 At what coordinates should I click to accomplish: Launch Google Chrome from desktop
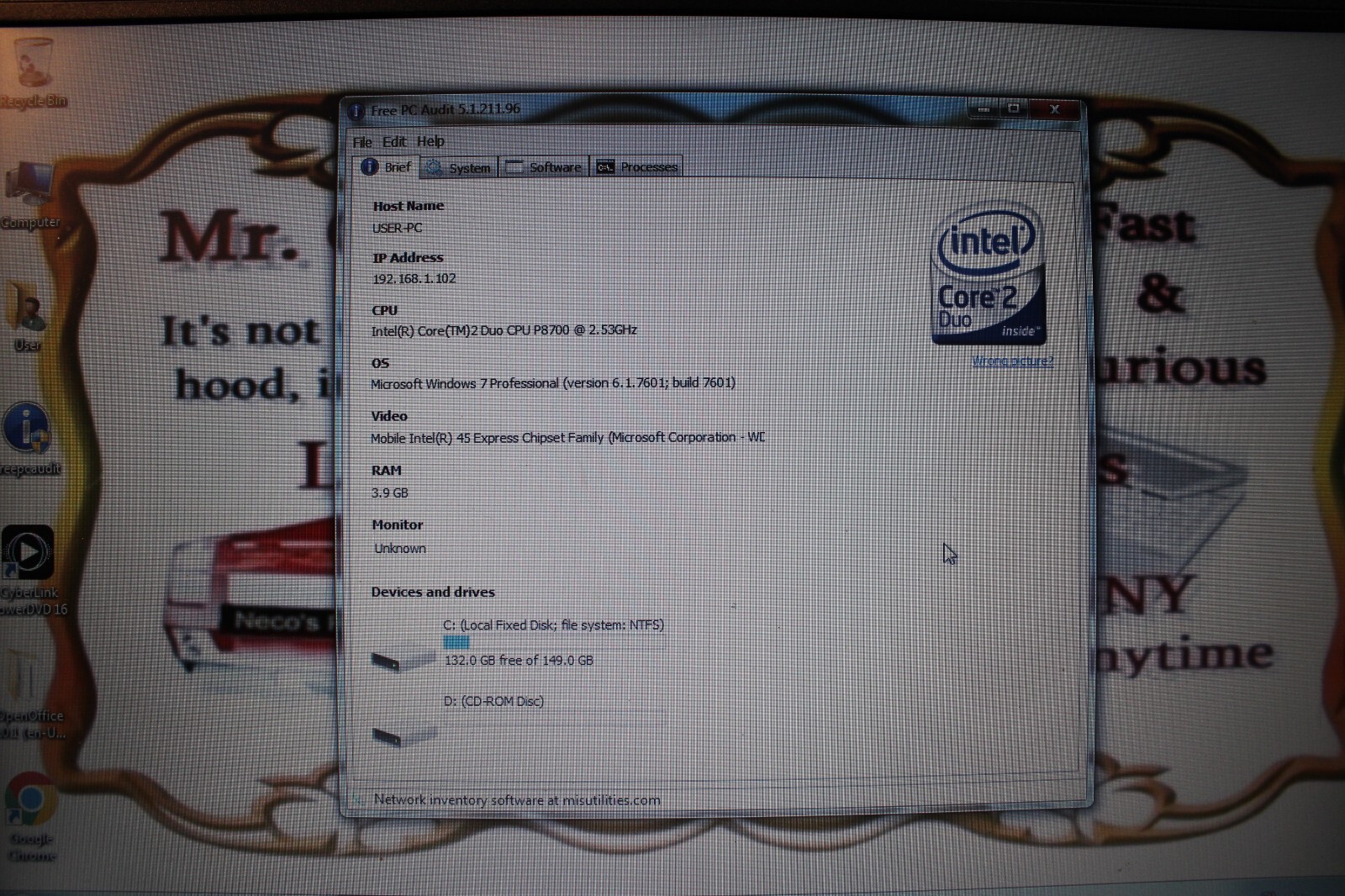(32, 815)
